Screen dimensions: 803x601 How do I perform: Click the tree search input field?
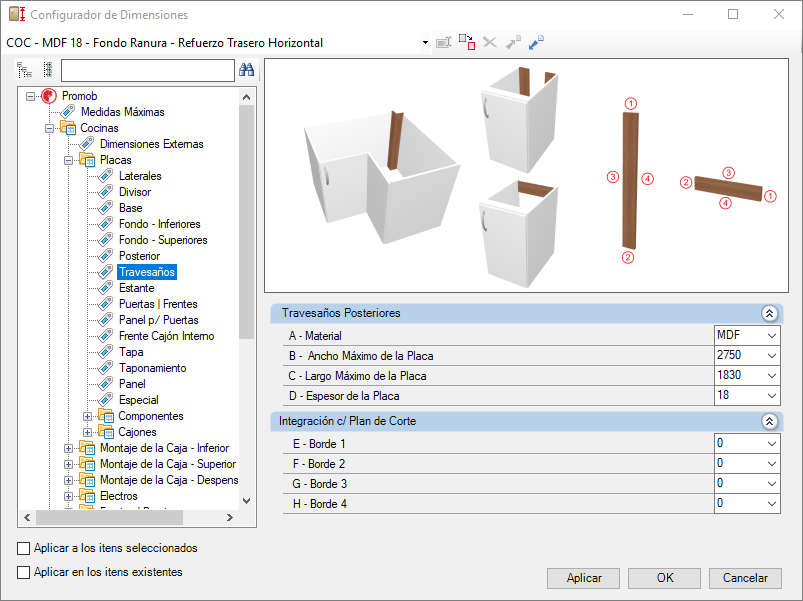147,70
